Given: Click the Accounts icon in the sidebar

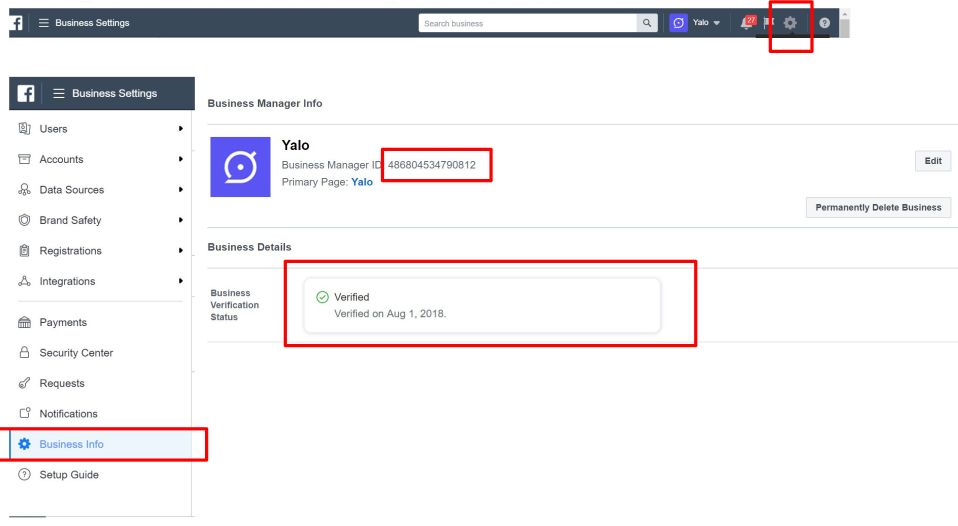Looking at the screenshot, I should point(24,159).
